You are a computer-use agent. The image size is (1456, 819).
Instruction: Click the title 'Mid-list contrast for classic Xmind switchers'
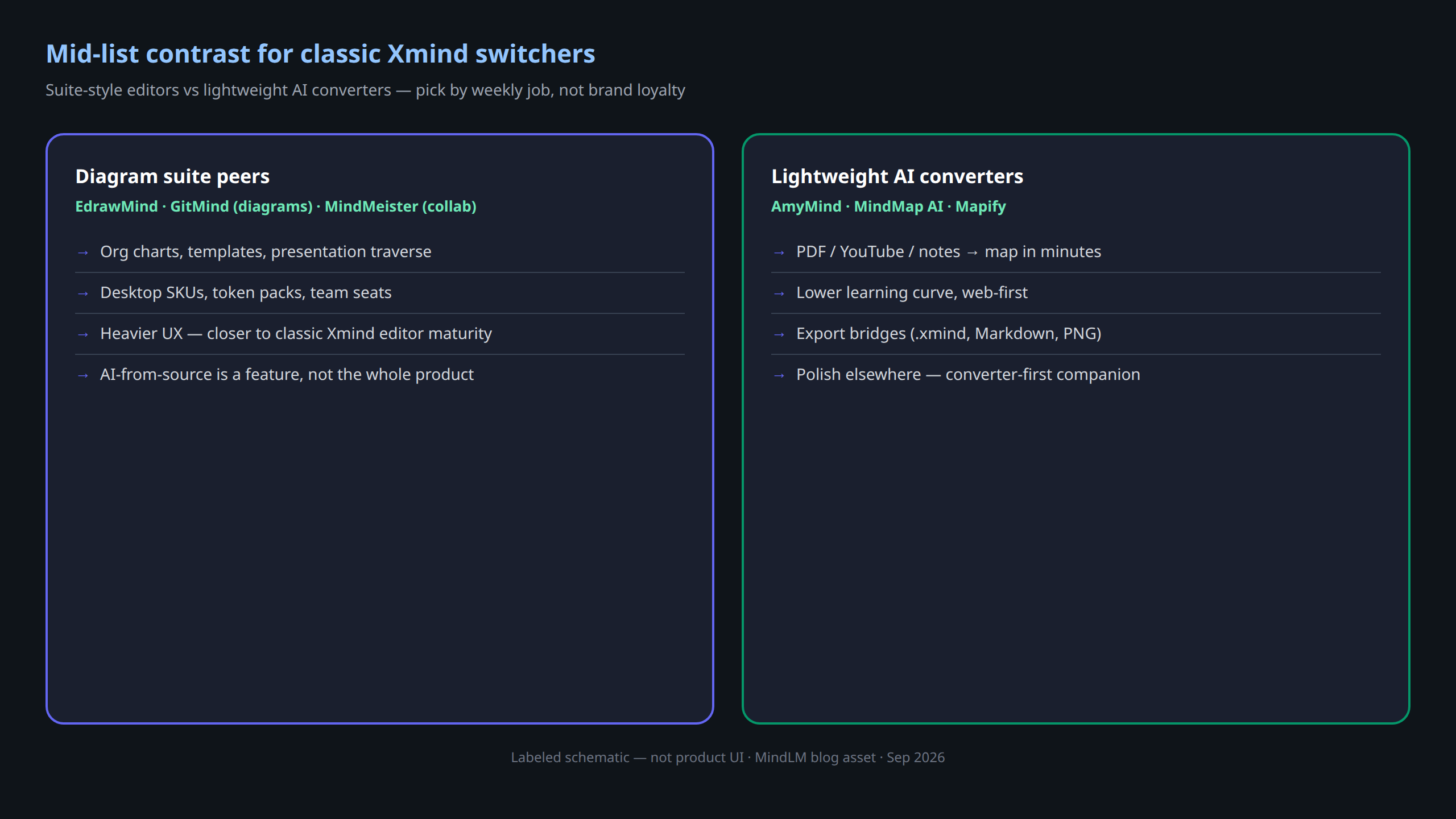[320, 54]
